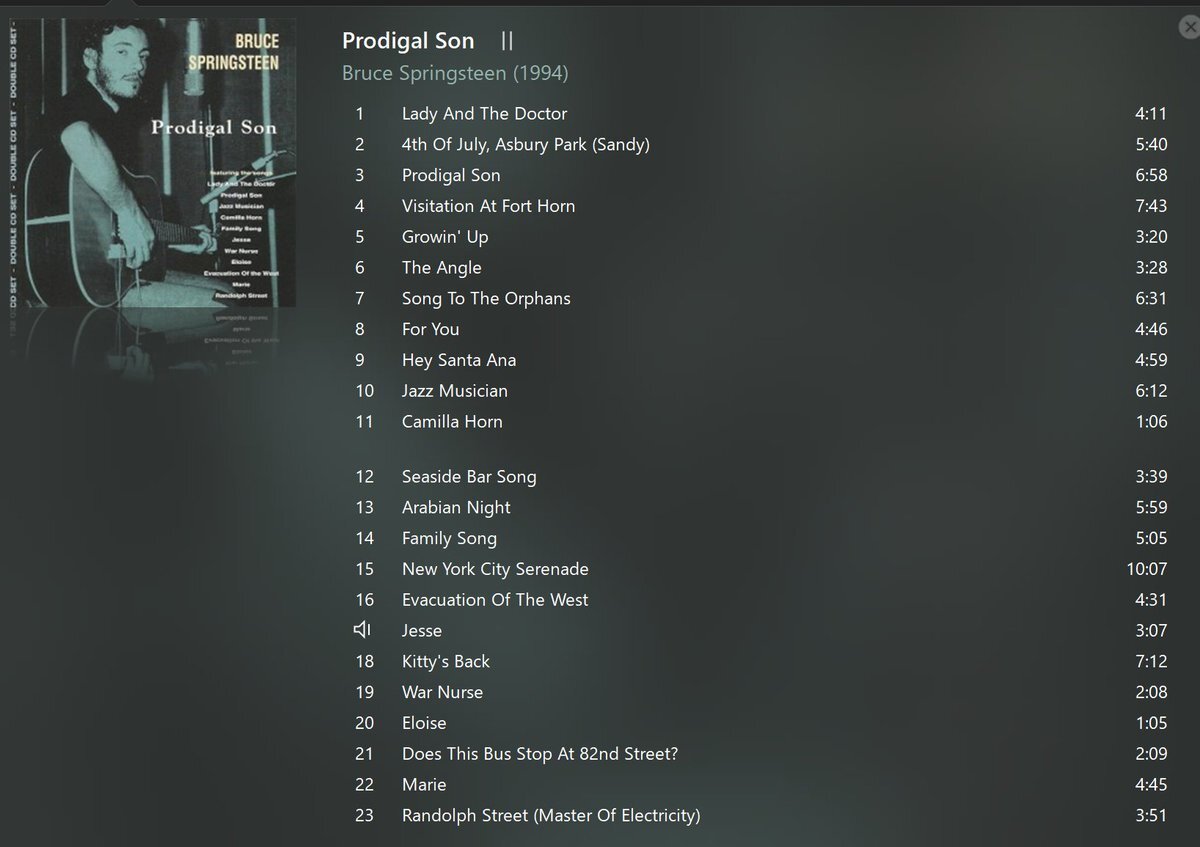Open the Bruce Springsteen (1994) artist link

pos(455,73)
